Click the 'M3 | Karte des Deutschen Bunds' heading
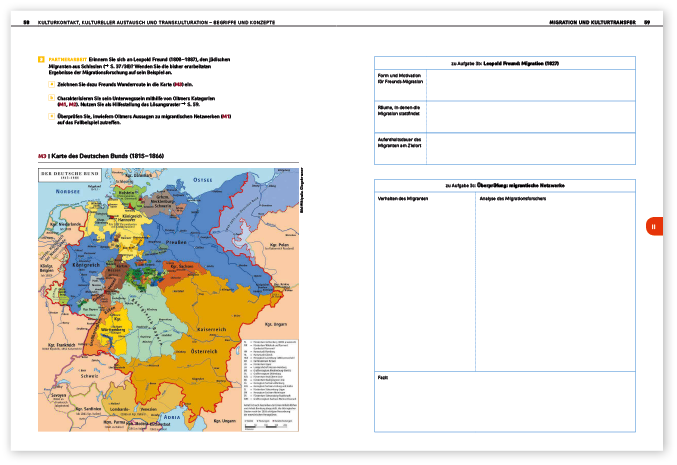This screenshot has width=677, height=465. tap(100, 156)
